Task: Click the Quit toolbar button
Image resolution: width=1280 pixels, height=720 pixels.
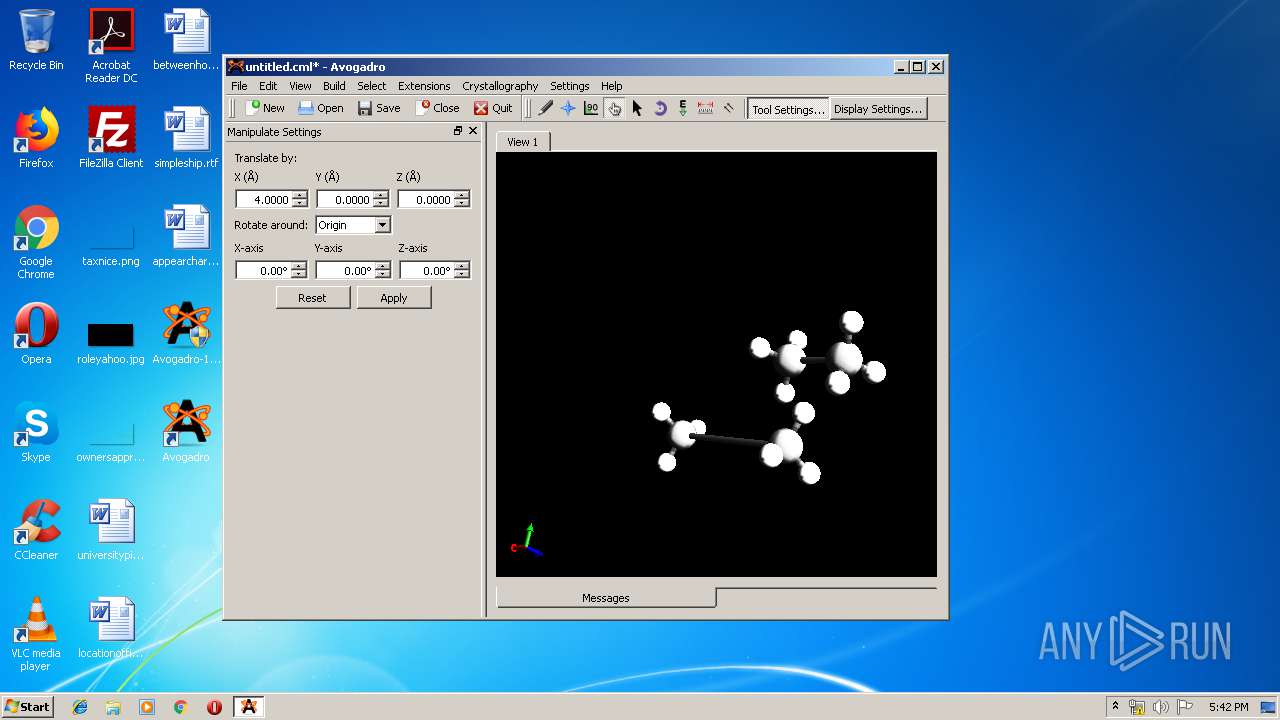Action: 493,108
